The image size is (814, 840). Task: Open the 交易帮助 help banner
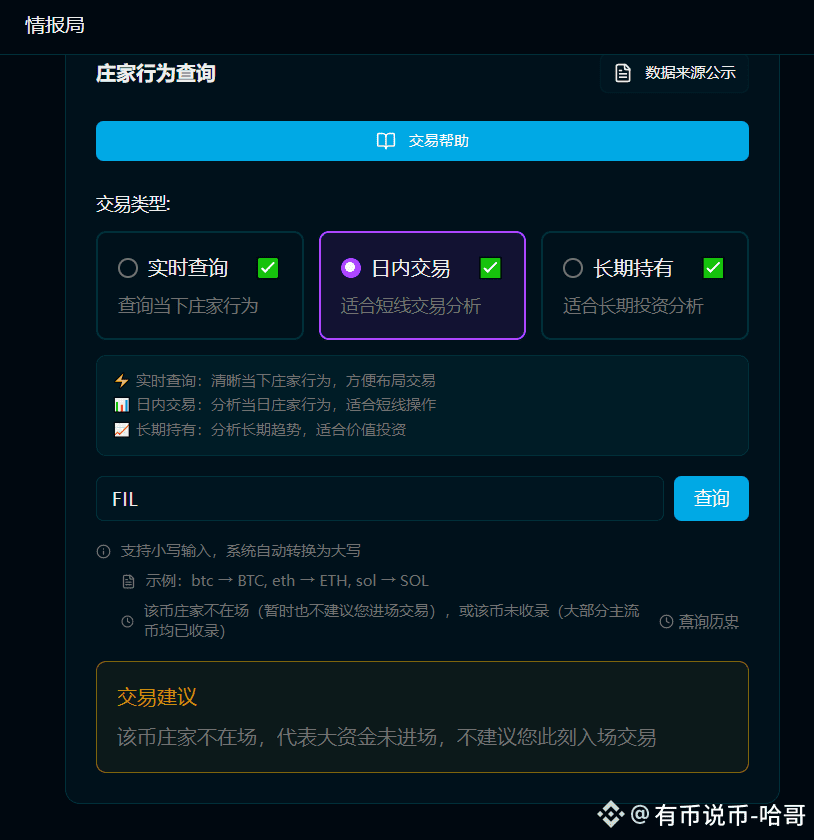click(x=422, y=141)
